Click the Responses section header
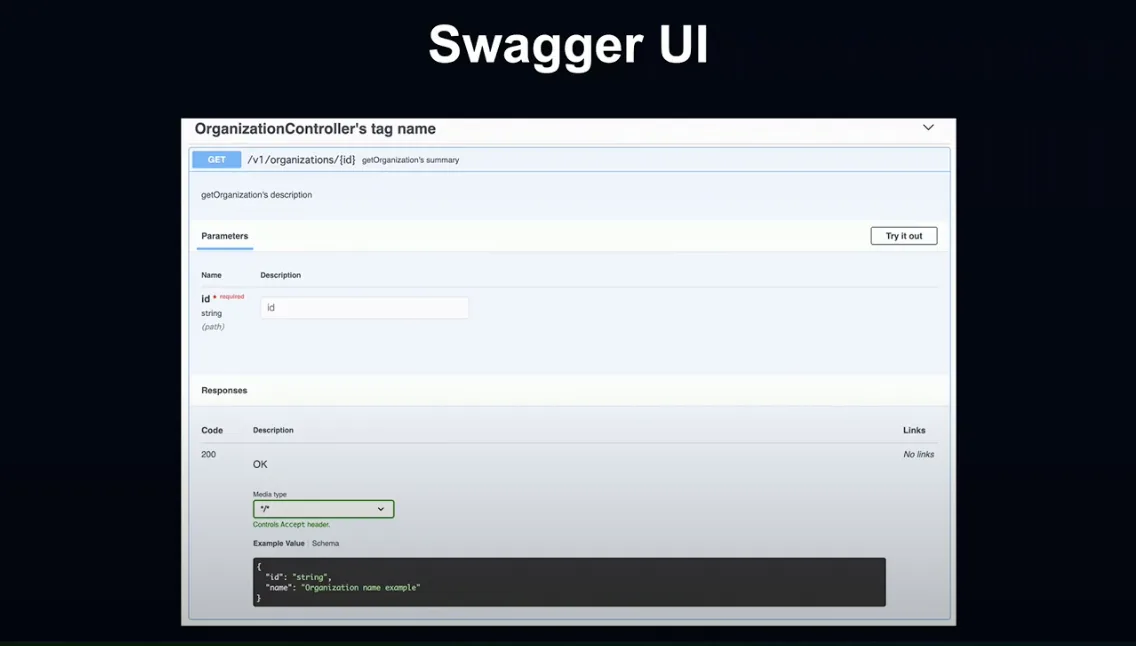 tap(224, 390)
